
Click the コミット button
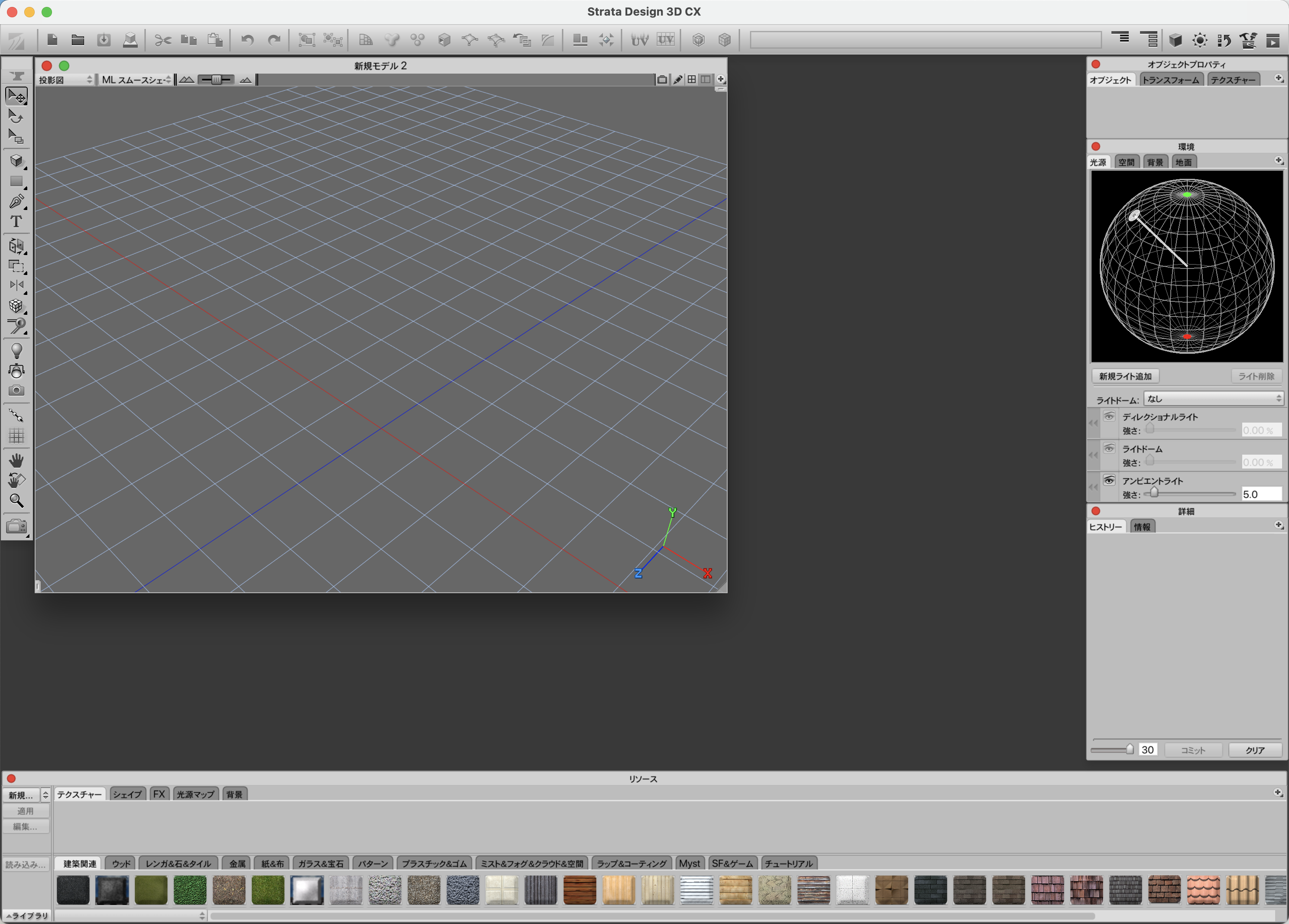point(1193,750)
